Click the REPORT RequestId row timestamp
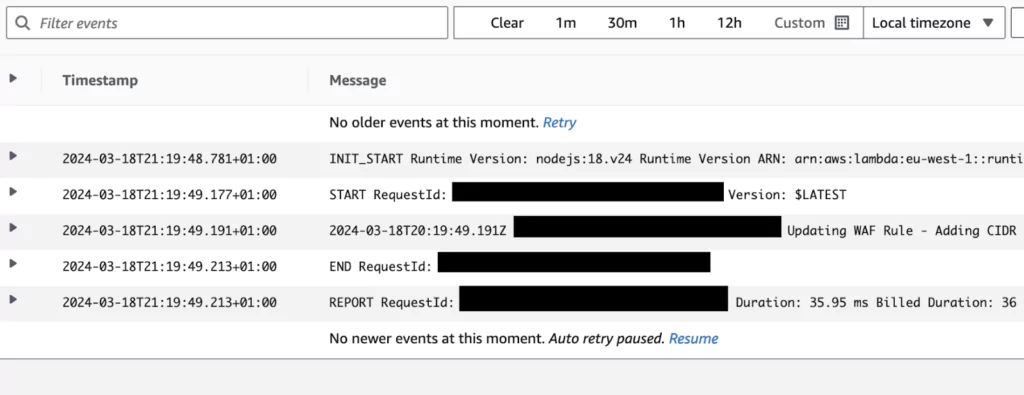The height and width of the screenshot is (395, 1024). coord(169,302)
